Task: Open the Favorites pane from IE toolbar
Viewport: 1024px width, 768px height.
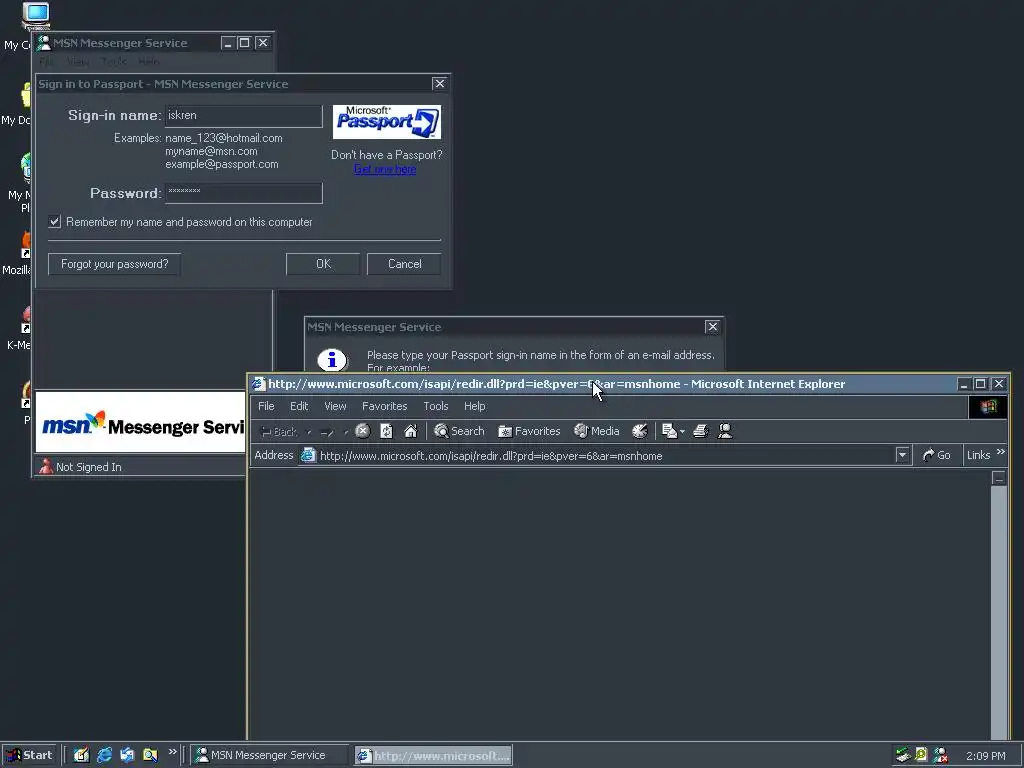Action: 529,431
